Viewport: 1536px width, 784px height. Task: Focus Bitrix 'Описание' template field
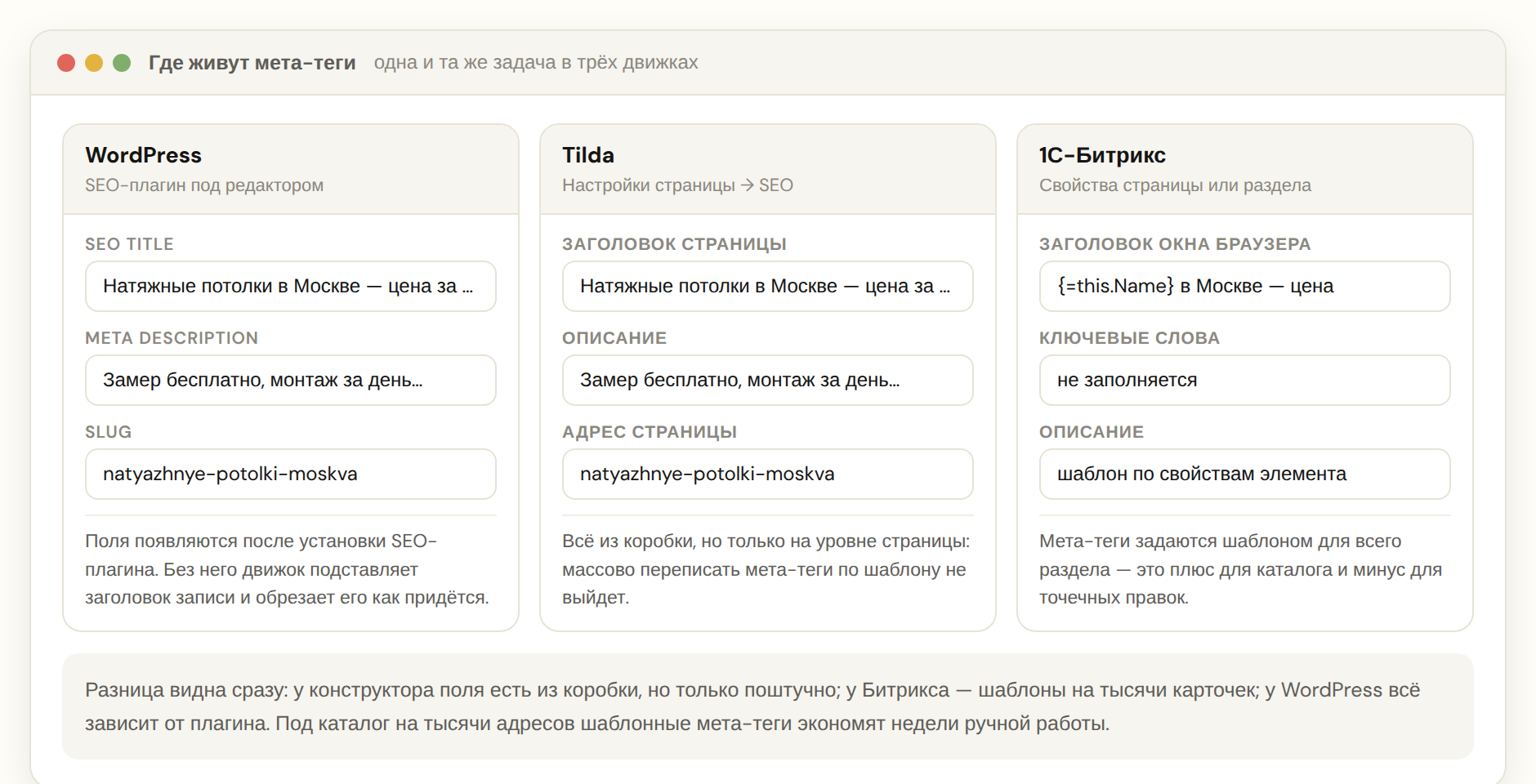point(1245,474)
